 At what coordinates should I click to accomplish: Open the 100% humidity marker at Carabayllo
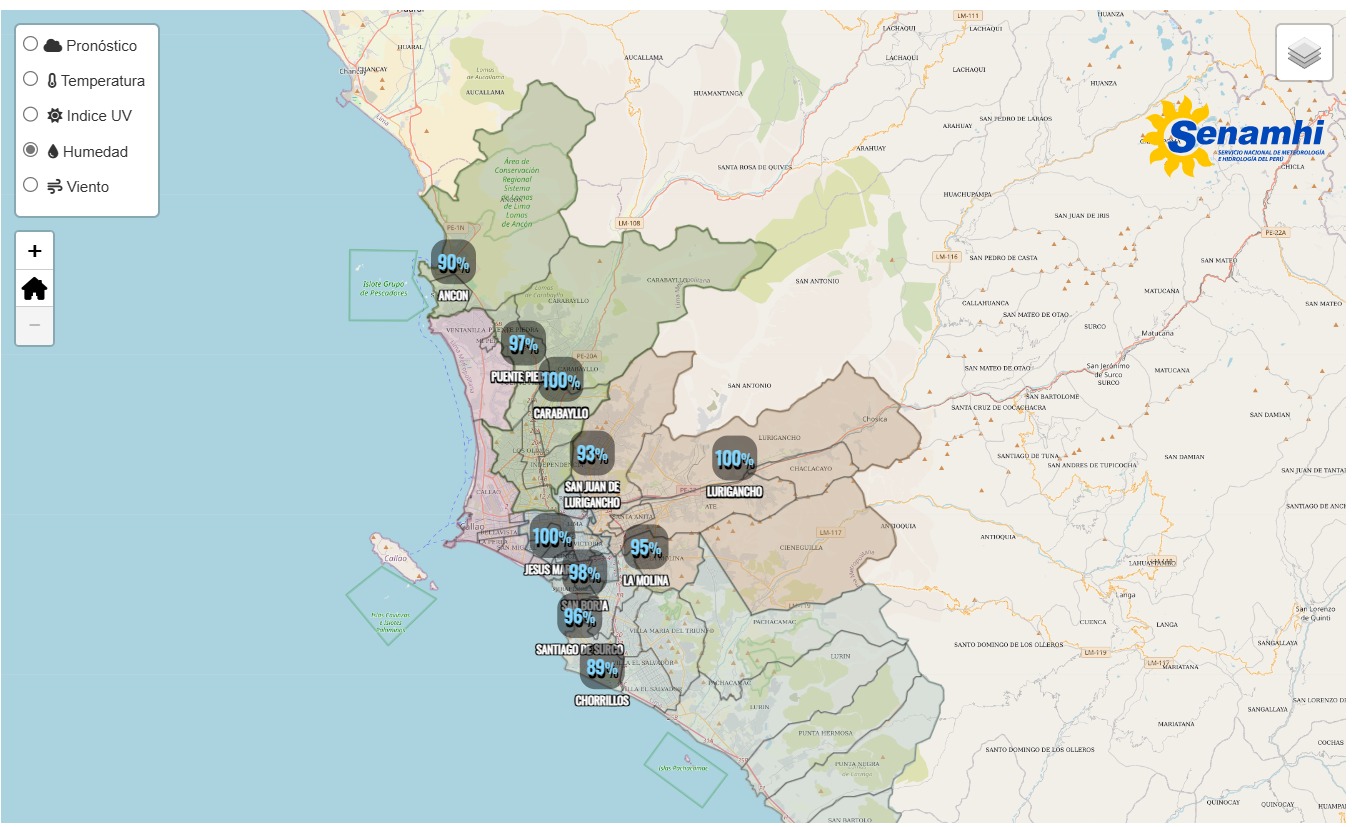pyautogui.click(x=561, y=380)
